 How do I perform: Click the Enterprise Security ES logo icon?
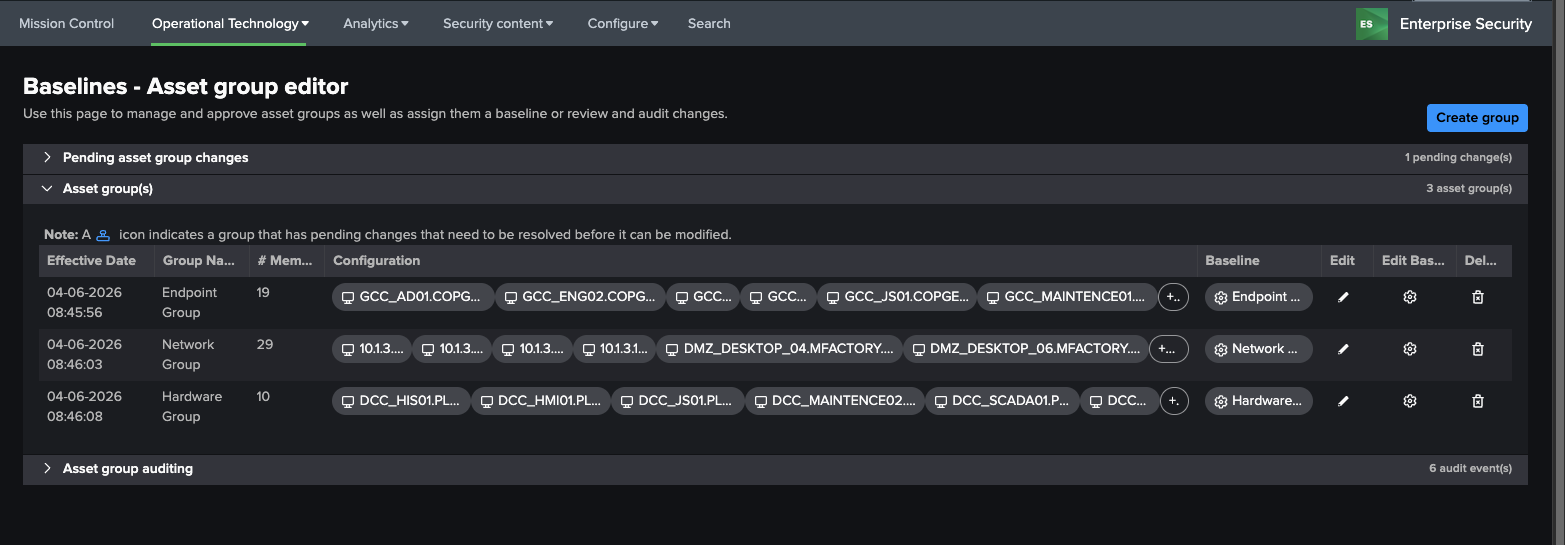pyautogui.click(x=1371, y=24)
